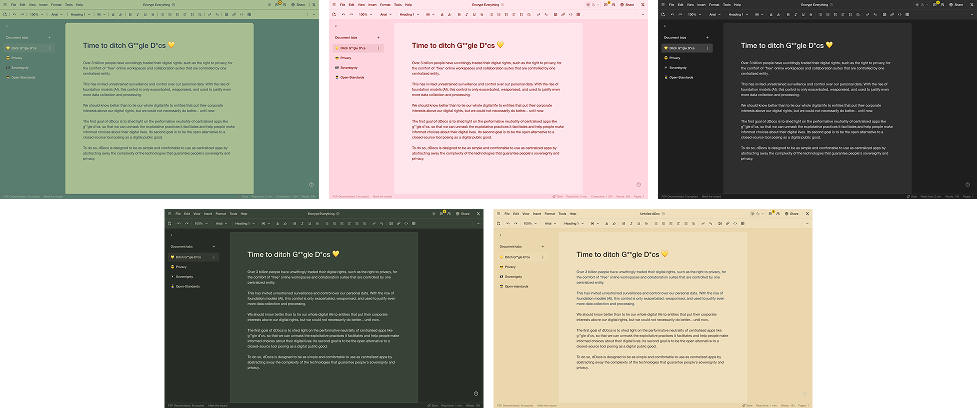
Task: Toggle italic in the green-themed window toolbar
Action: [138, 14]
